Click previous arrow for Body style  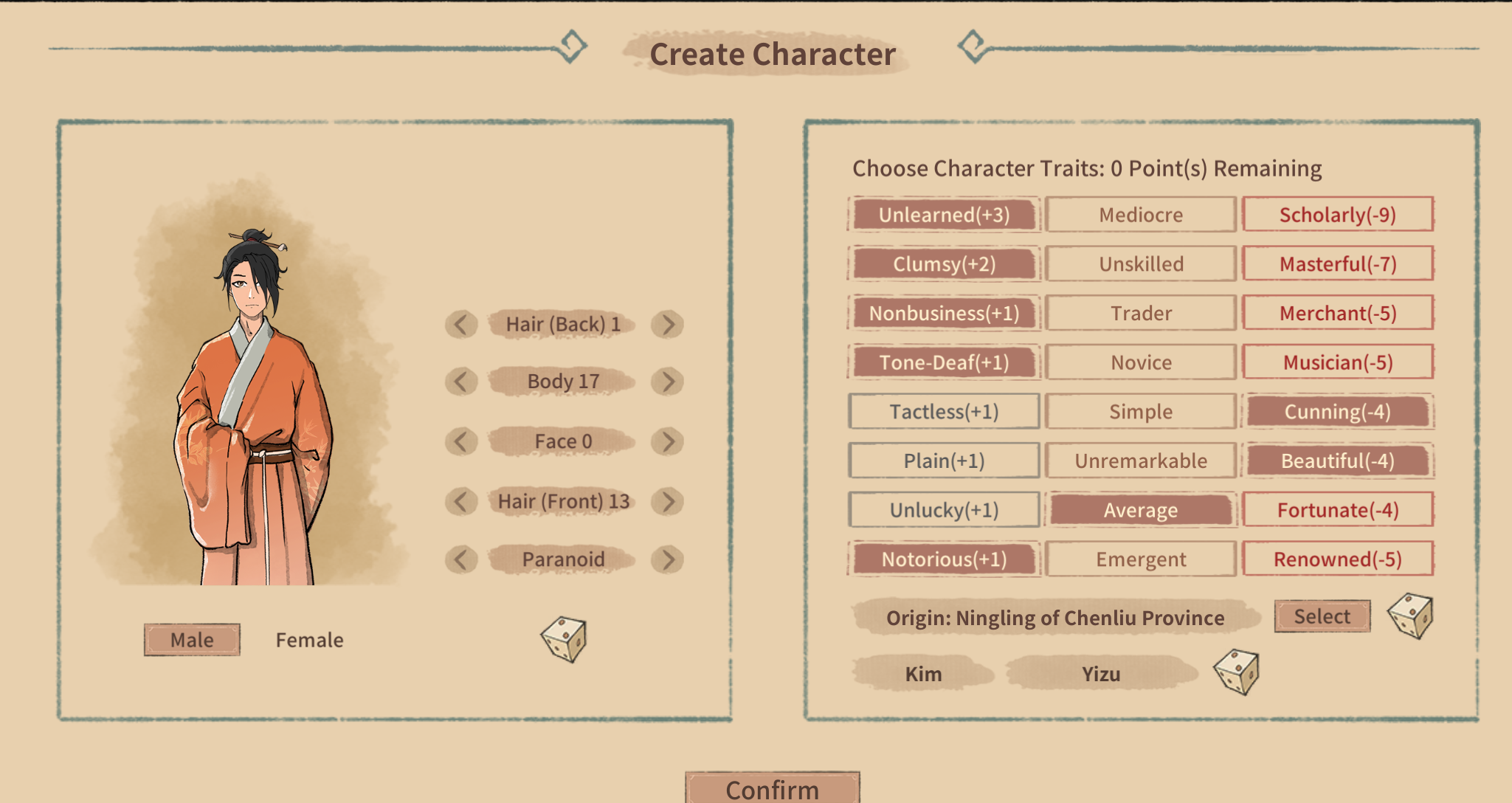point(461,382)
